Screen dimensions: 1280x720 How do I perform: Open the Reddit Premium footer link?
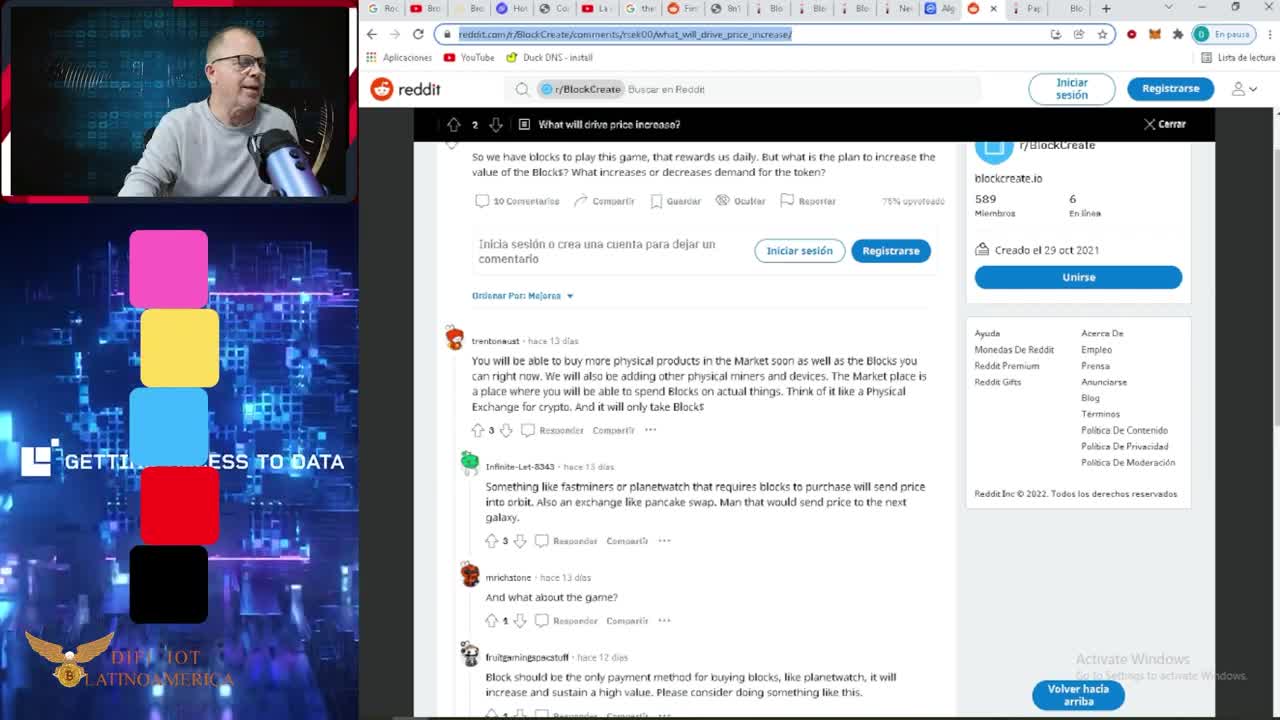pos(1006,366)
